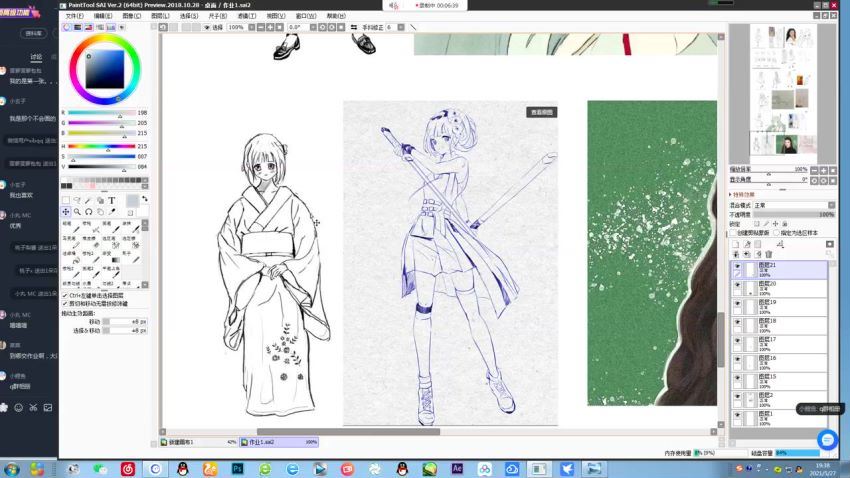Click the toolbar zoom in plus button
Viewport: 850px width, 478px height.
click(270, 27)
